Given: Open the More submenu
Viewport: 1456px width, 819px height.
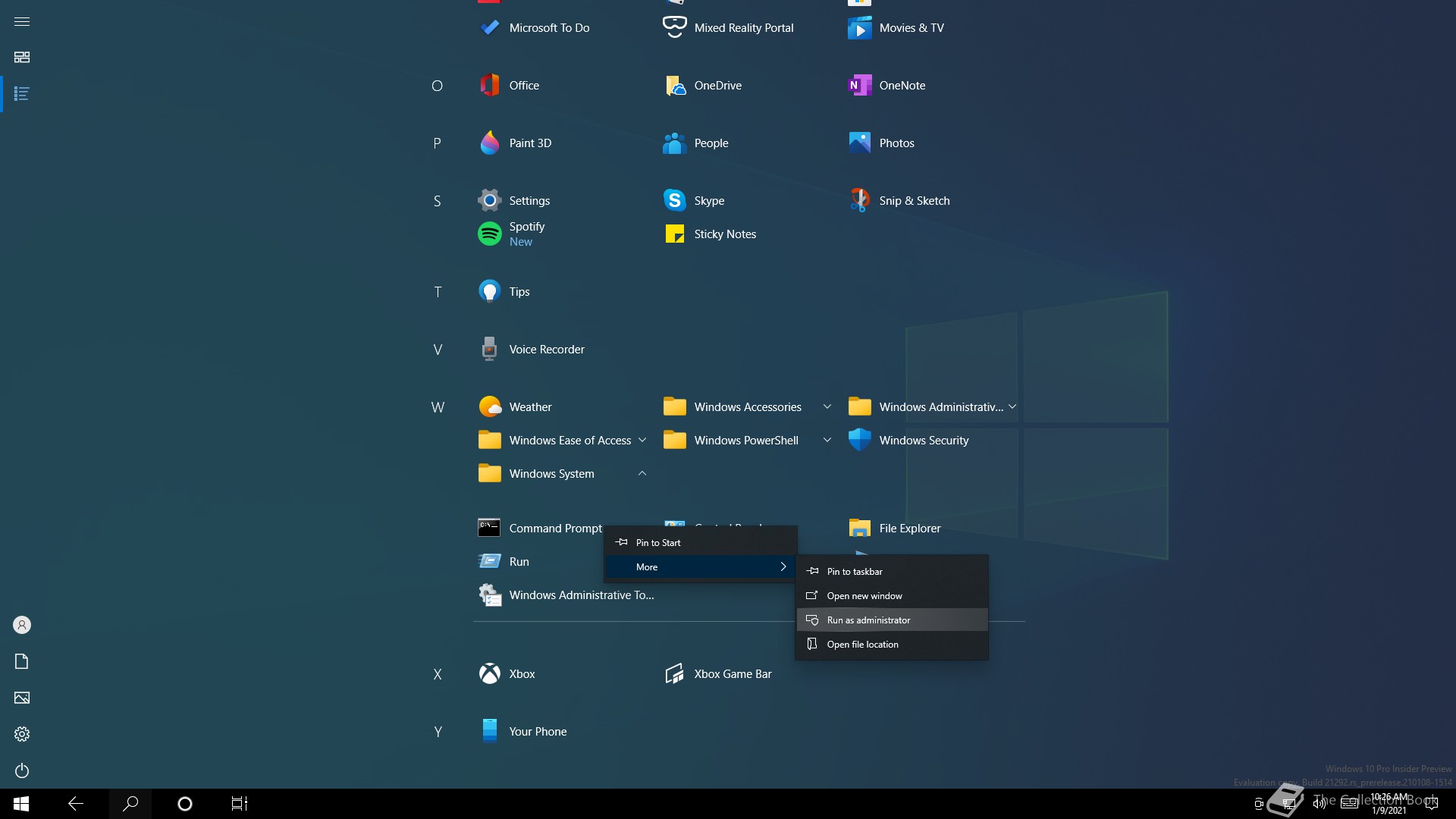Looking at the screenshot, I should pos(701,567).
